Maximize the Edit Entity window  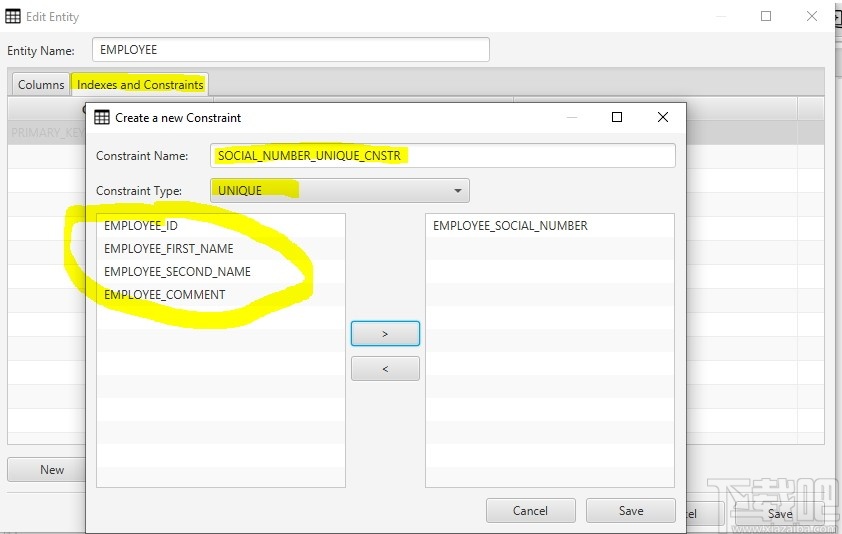[x=766, y=16]
